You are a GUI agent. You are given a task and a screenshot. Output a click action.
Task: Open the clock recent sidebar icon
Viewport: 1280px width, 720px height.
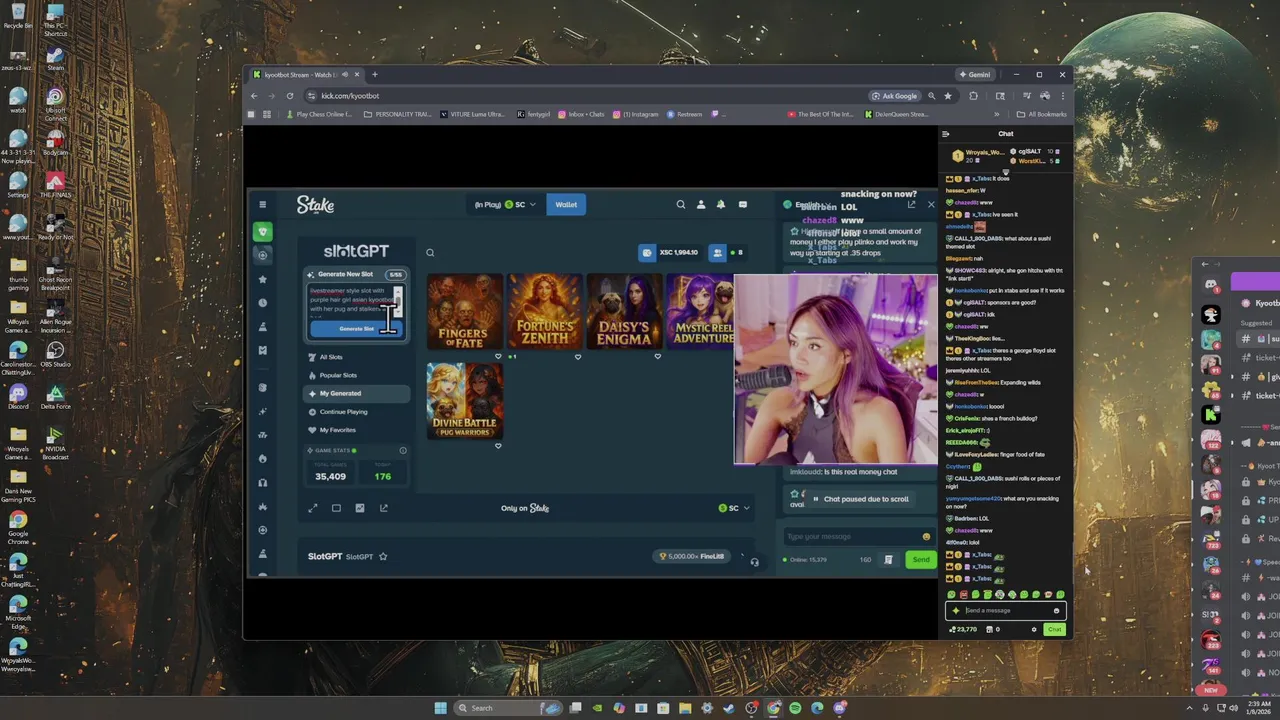click(262, 302)
